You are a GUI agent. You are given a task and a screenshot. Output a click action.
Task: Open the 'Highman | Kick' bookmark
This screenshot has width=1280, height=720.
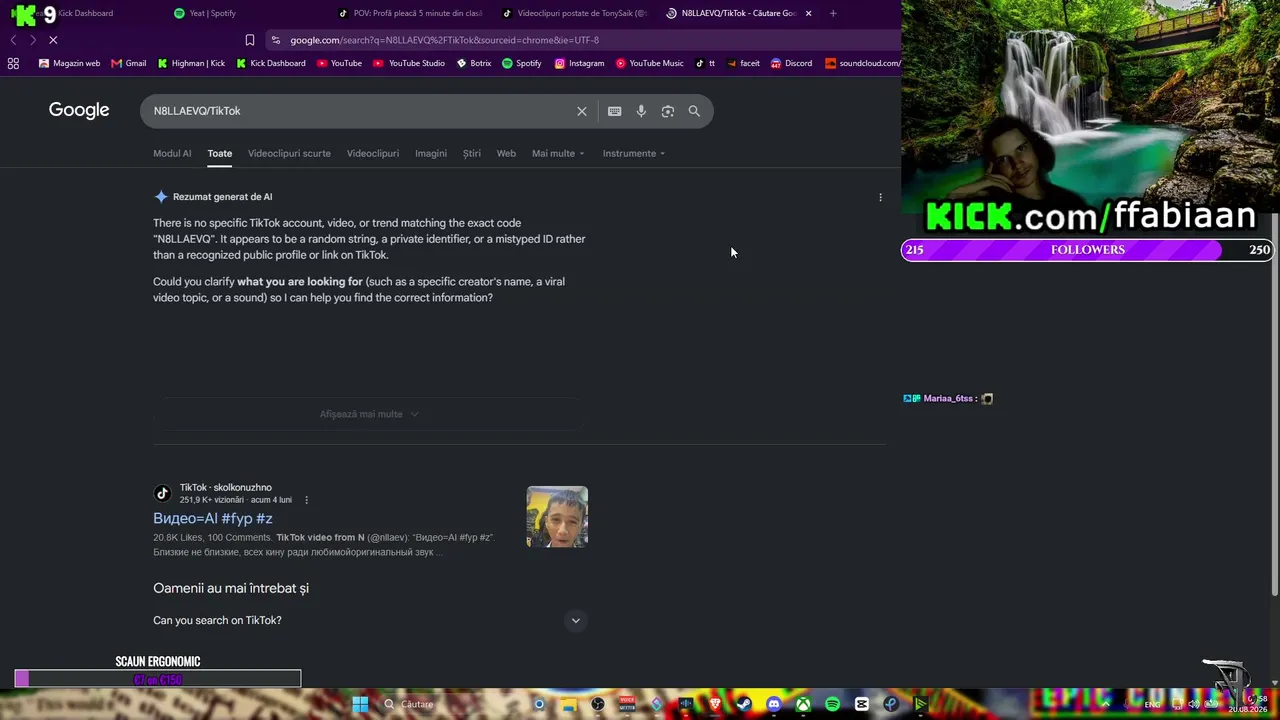(192, 63)
